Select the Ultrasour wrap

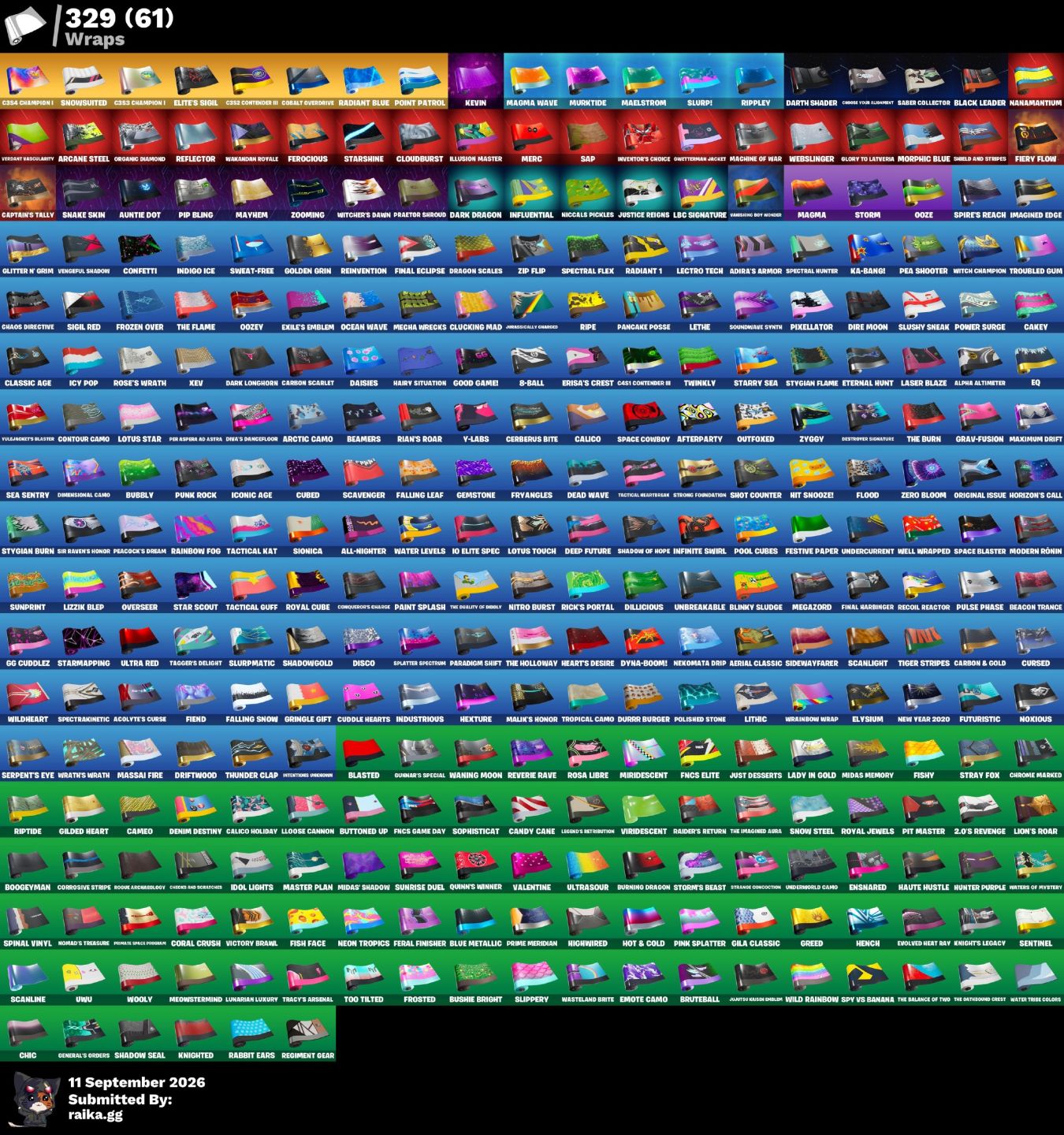(587, 865)
